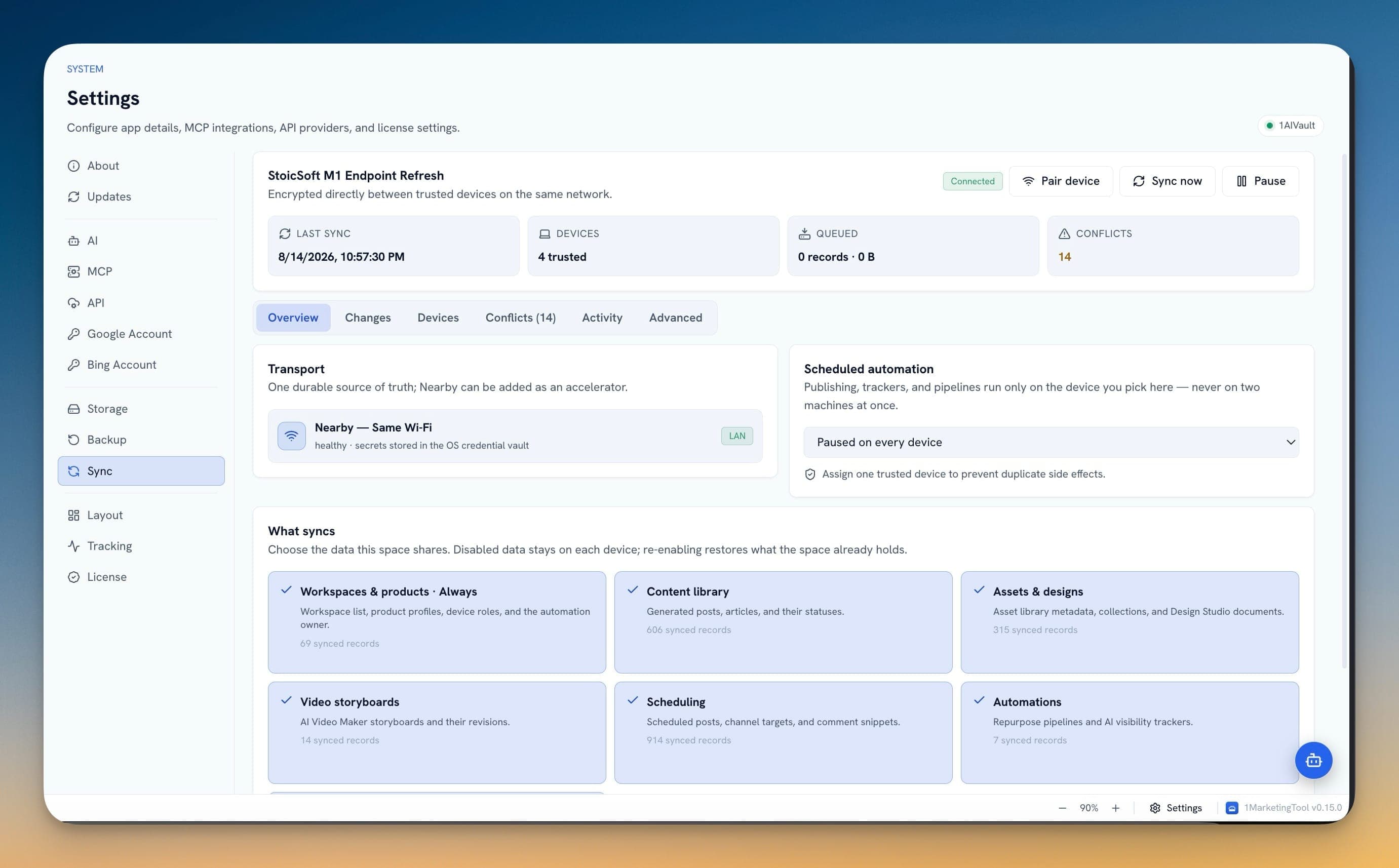Click the Connected status badge
This screenshot has width=1399, height=868.
[973, 181]
